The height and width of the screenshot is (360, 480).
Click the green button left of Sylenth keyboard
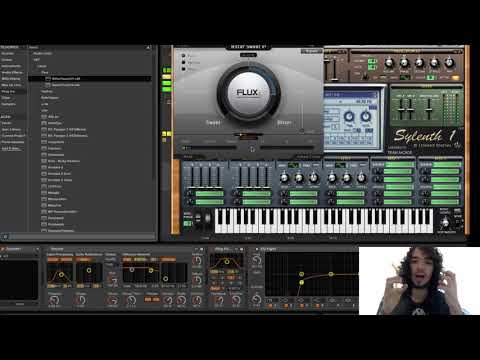click(x=188, y=223)
